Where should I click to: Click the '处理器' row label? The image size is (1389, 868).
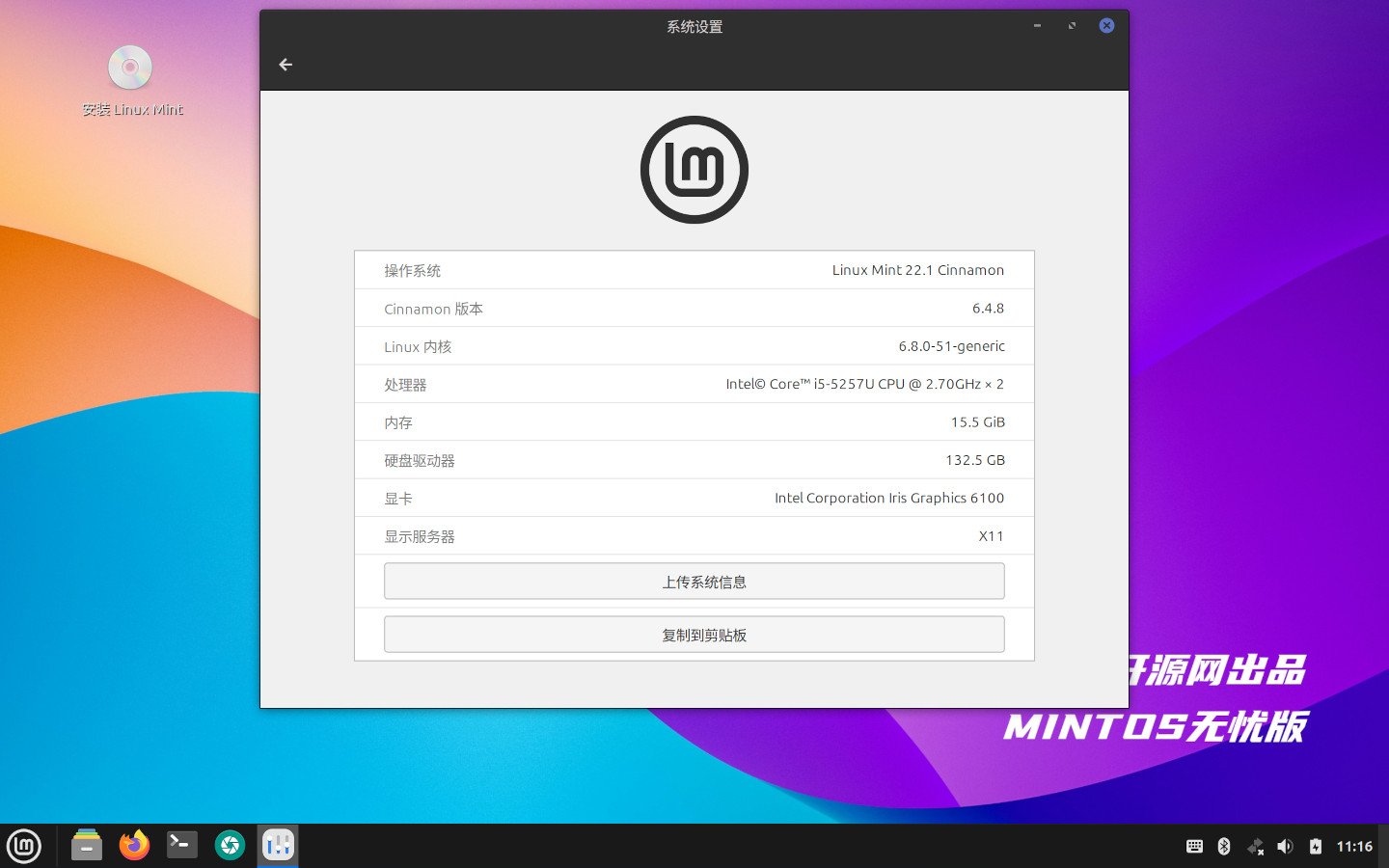[405, 385]
